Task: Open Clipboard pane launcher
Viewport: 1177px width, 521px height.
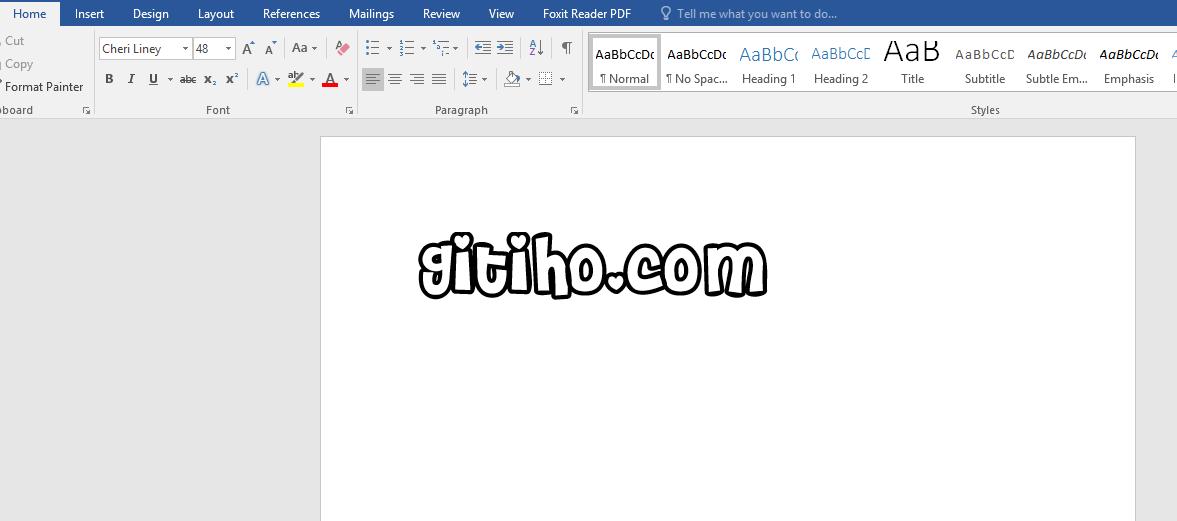Action: (x=86, y=110)
